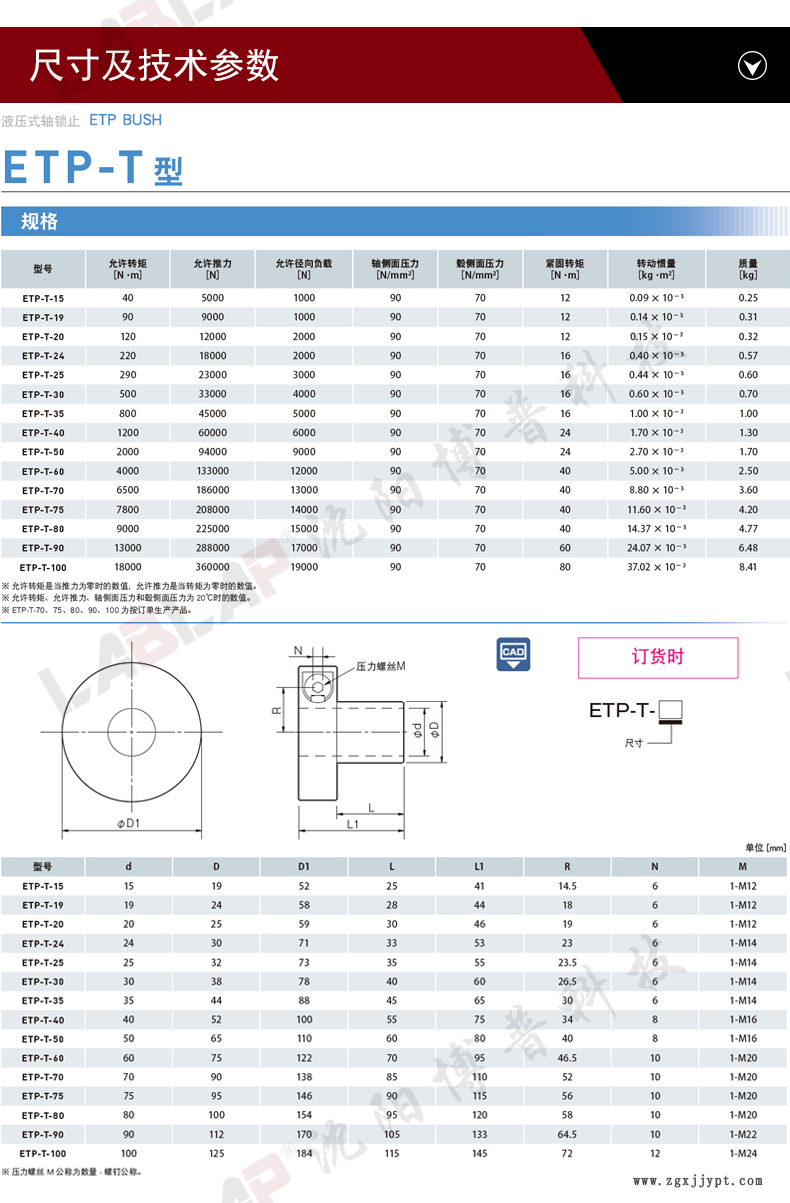Click 1-M22 screw value for ETP-T-90
This screenshot has width=790, height=1203.
click(x=743, y=1134)
